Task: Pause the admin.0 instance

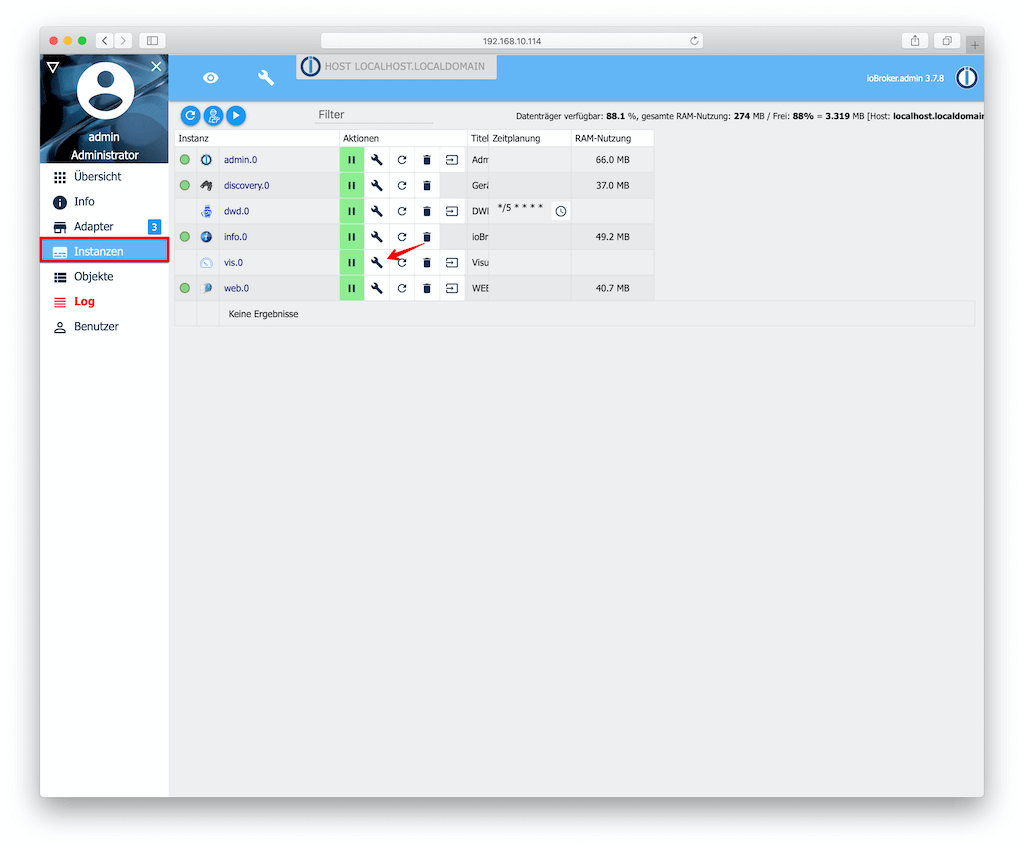Action: (x=351, y=159)
